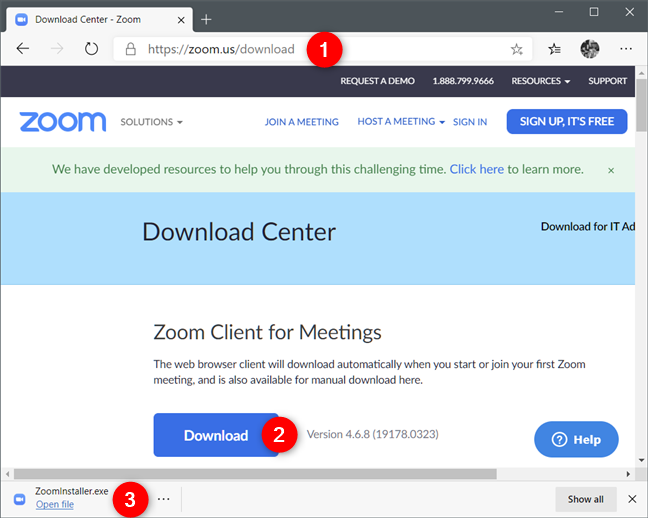
Task: Open the SUPPORT link
Action: (x=608, y=81)
